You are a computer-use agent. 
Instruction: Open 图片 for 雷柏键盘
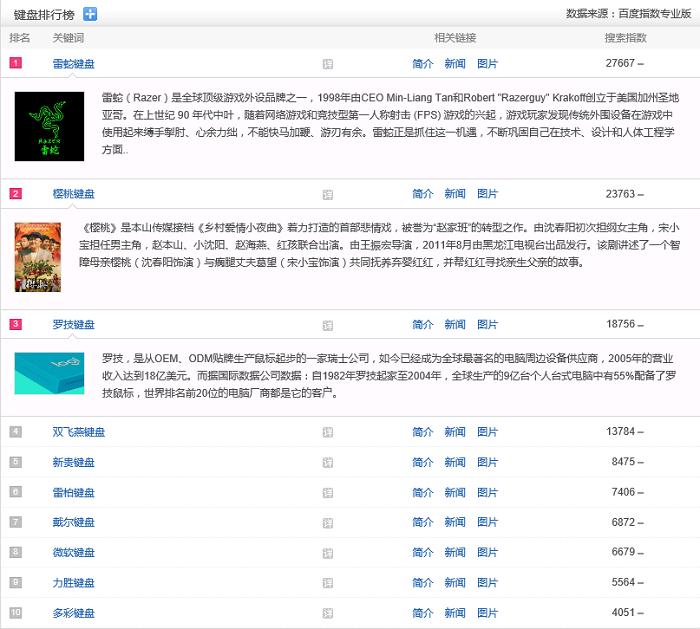(x=487, y=493)
